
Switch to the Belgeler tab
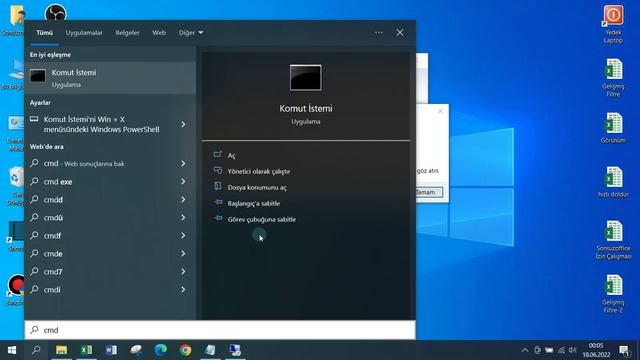(127, 33)
